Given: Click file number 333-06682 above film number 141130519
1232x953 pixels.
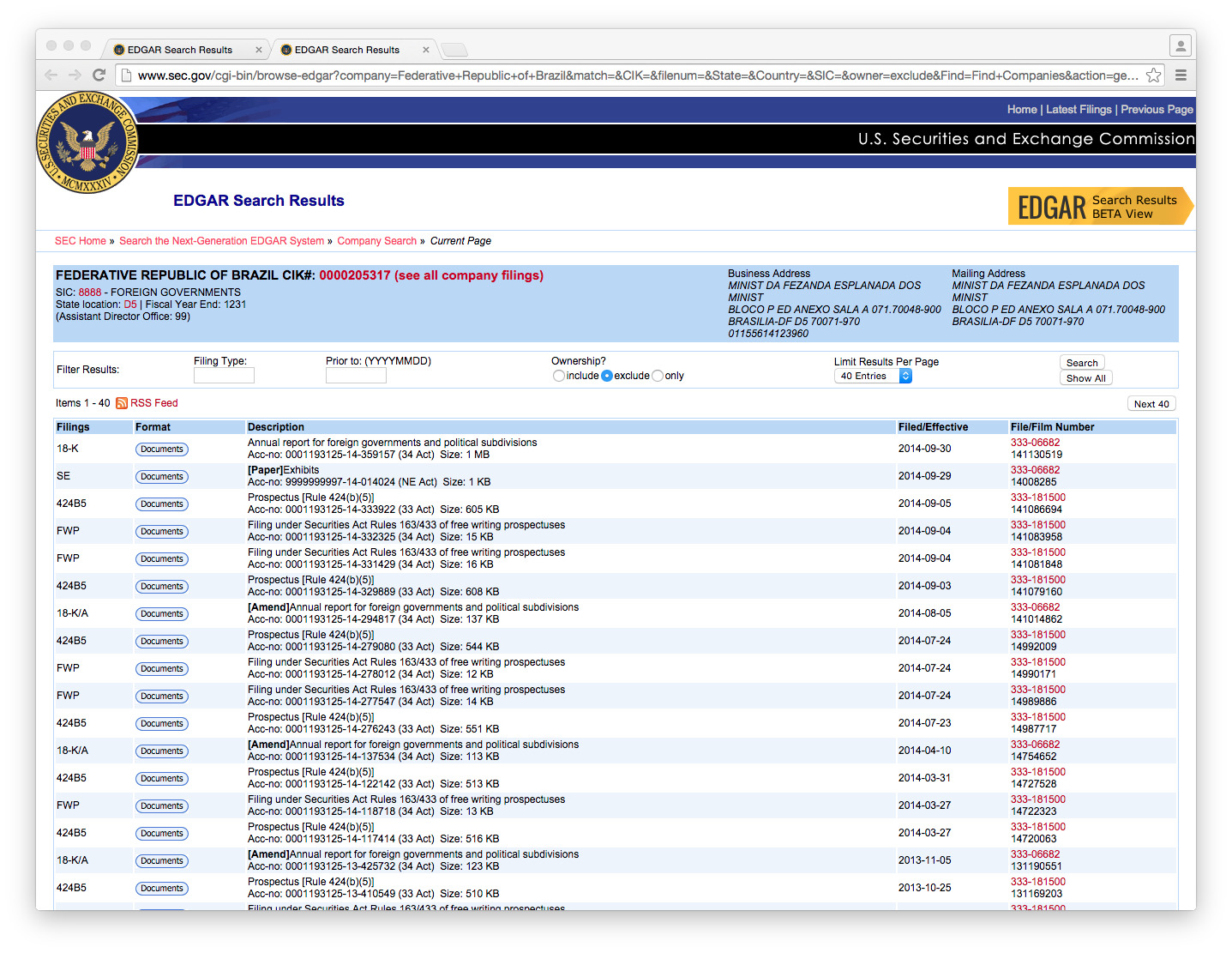Looking at the screenshot, I should click(x=1035, y=443).
